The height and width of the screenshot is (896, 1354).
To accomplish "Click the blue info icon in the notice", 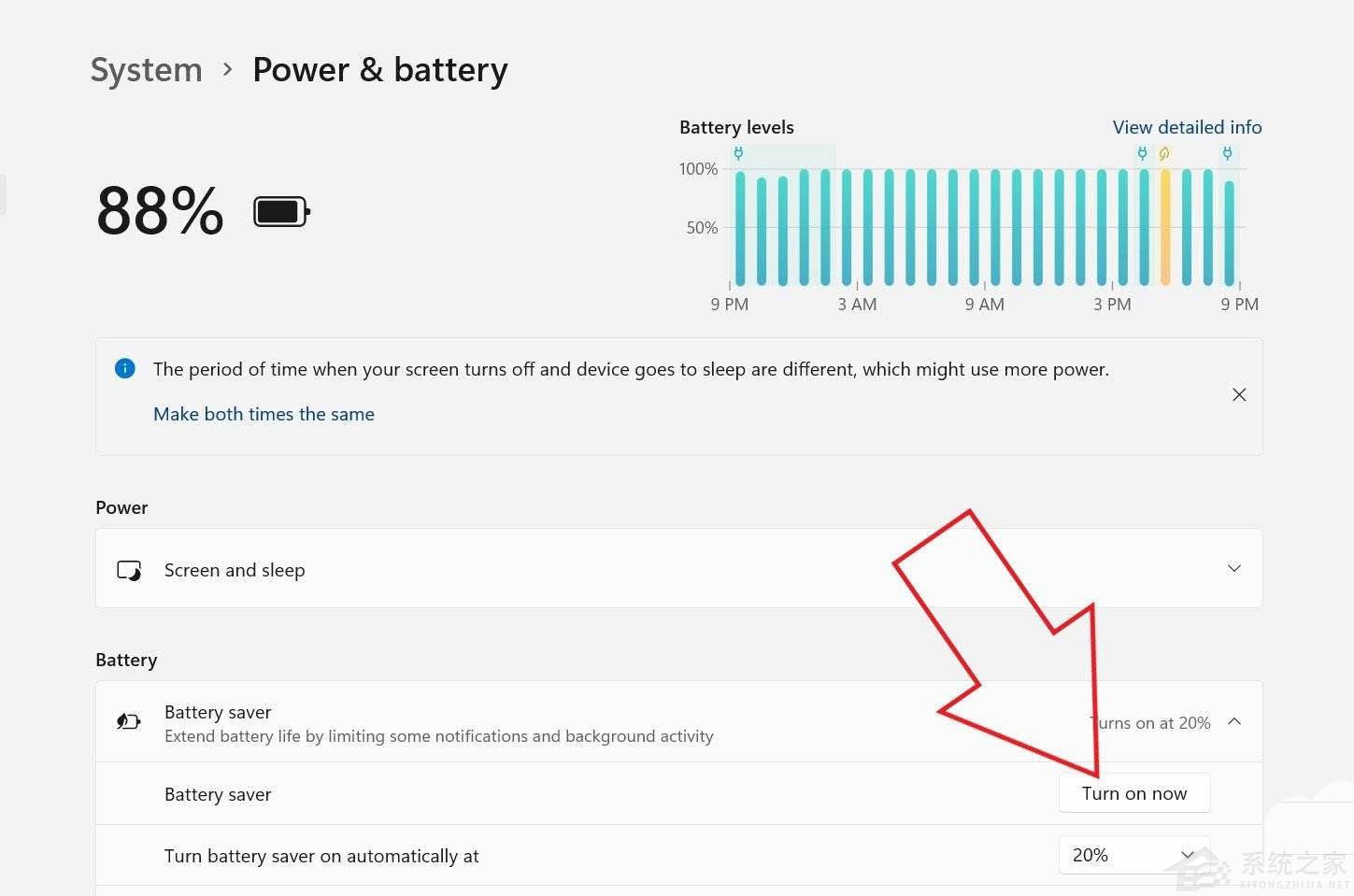I will tap(124, 368).
